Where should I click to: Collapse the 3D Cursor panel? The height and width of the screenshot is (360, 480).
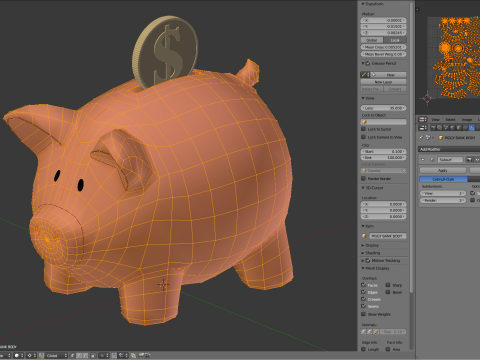point(363,188)
